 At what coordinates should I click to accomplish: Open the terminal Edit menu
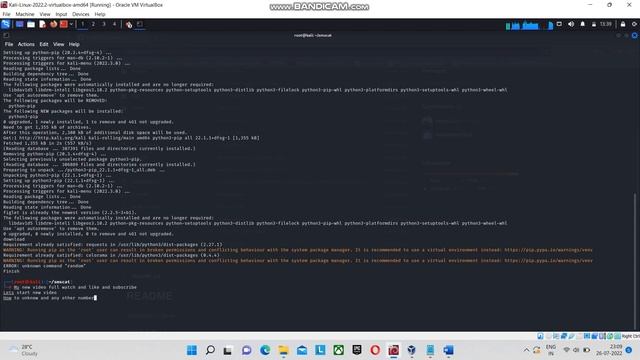tap(44, 44)
